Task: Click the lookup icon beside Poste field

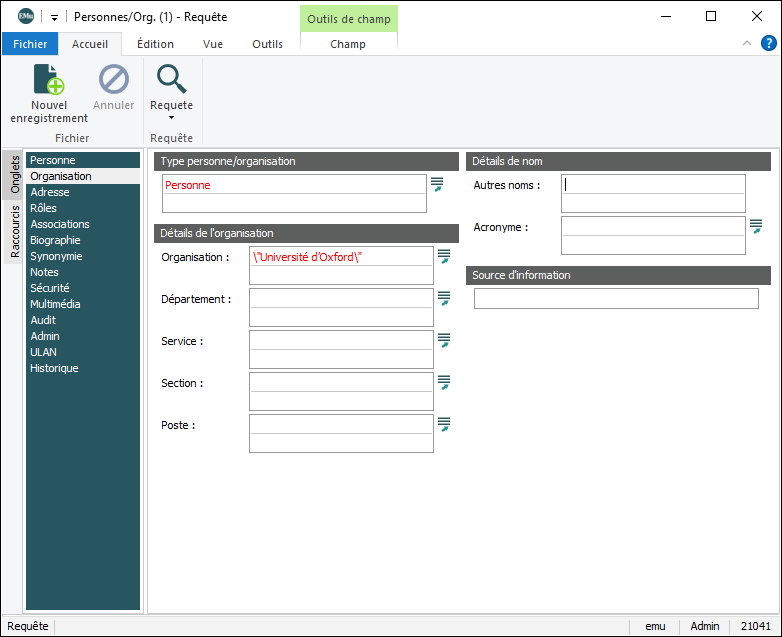Action: click(444, 425)
